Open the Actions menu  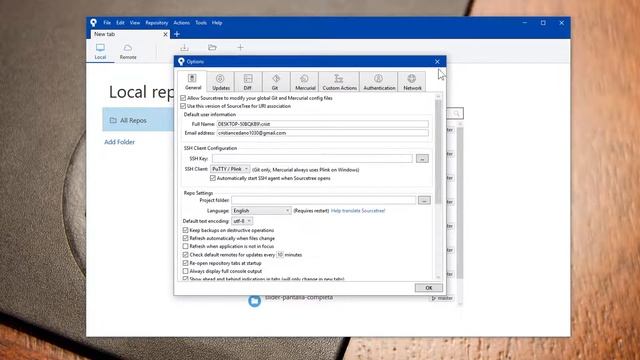click(181, 23)
